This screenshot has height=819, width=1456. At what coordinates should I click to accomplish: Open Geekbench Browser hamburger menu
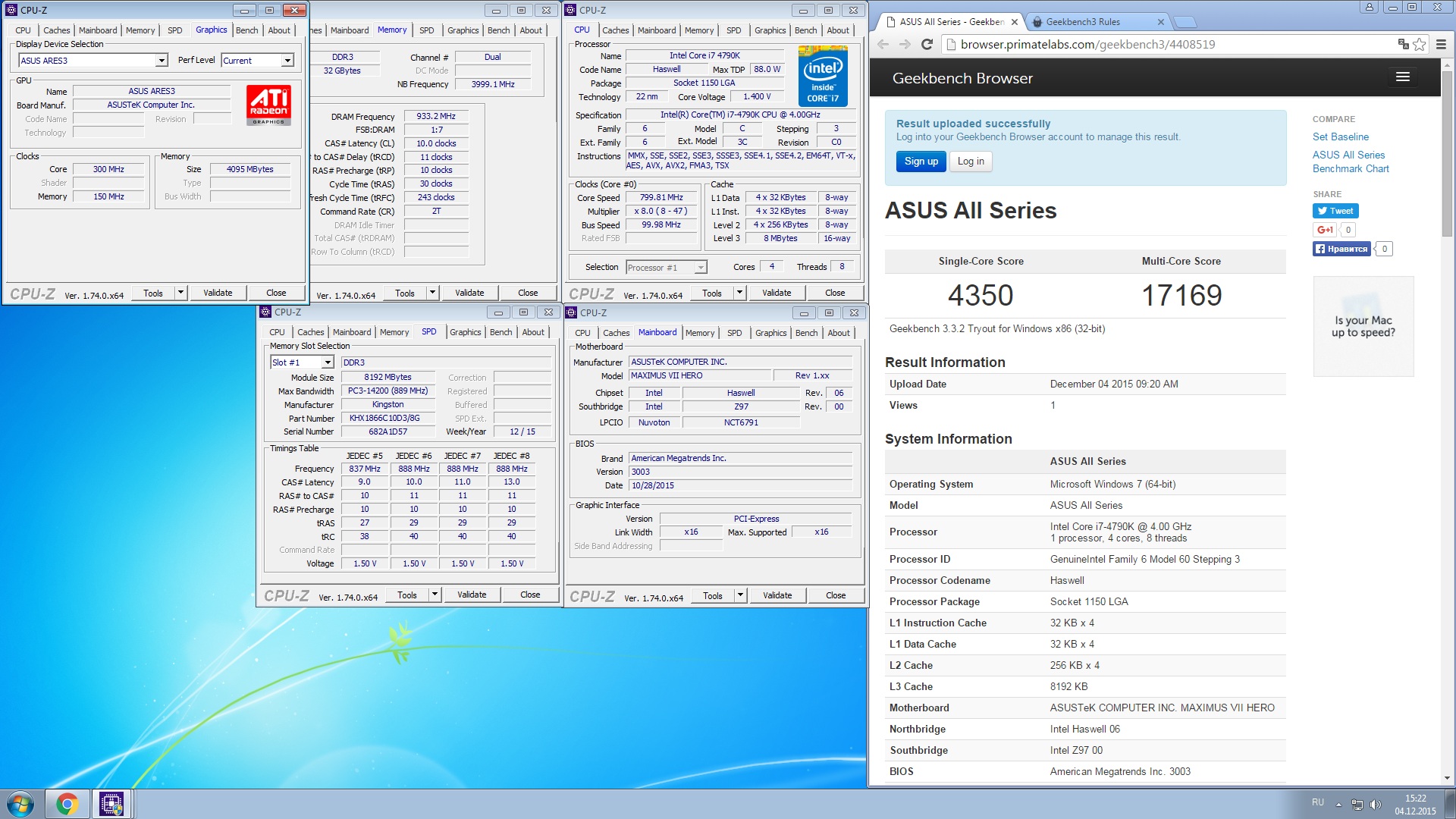tap(1403, 77)
